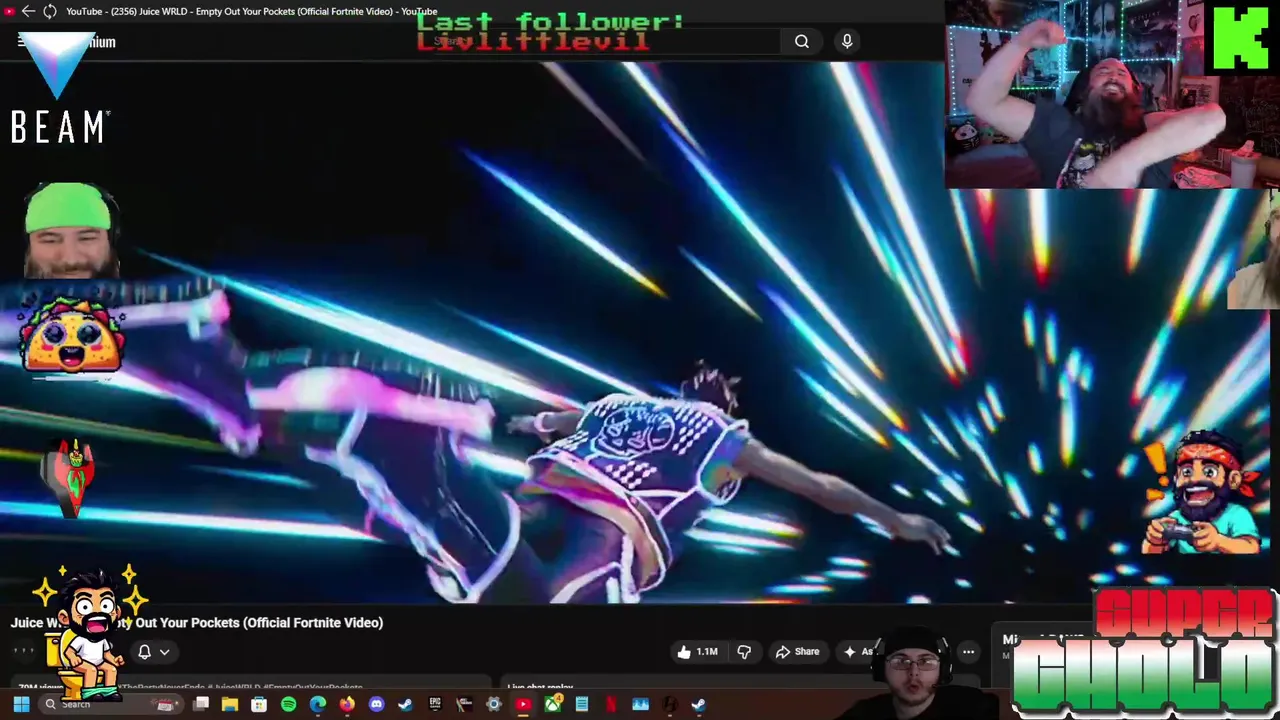Screen dimensions: 1280x720
Task: Click the video title text
Action: tap(197, 623)
